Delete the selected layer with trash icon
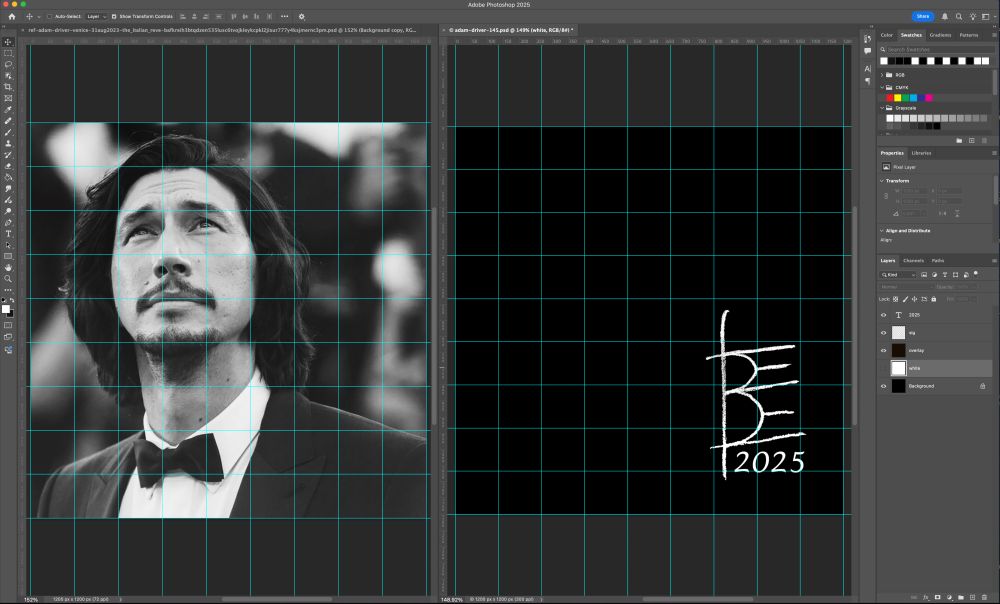The image size is (1000, 604). pyautogui.click(x=984, y=598)
